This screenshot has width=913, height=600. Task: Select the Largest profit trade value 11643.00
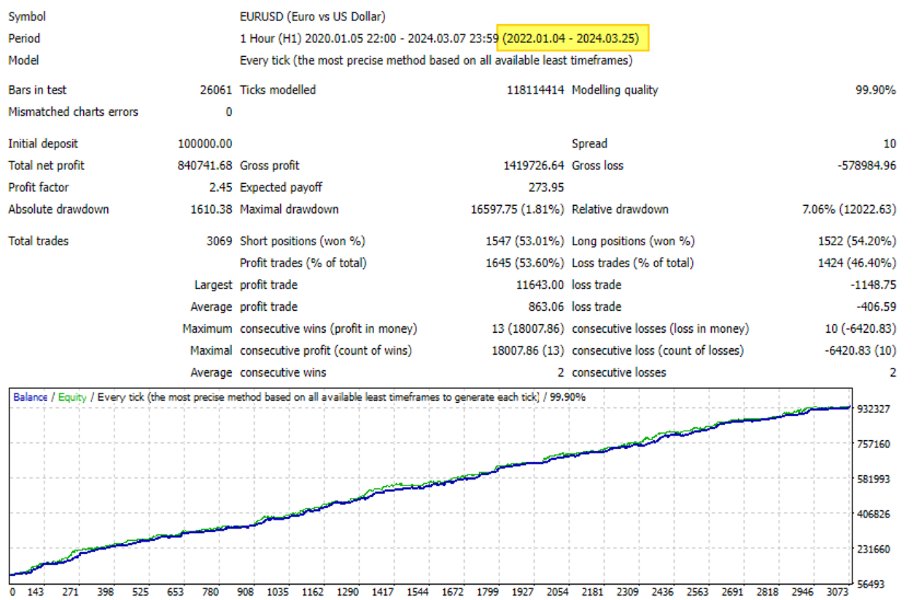[x=536, y=285]
